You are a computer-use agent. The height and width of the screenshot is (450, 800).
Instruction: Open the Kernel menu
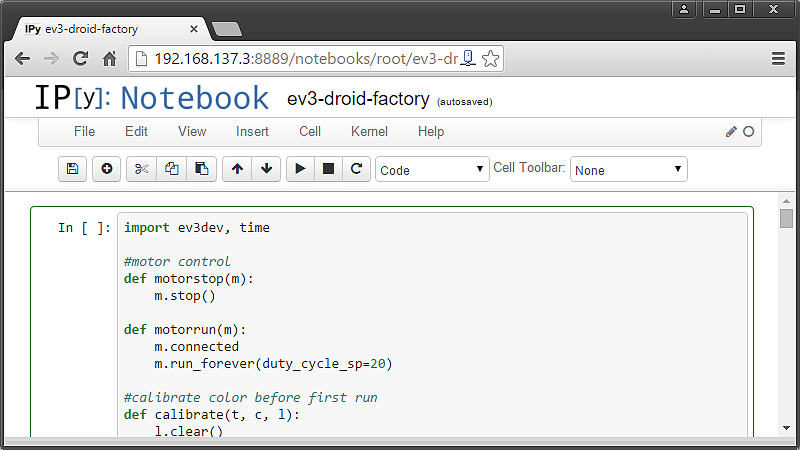click(x=369, y=132)
